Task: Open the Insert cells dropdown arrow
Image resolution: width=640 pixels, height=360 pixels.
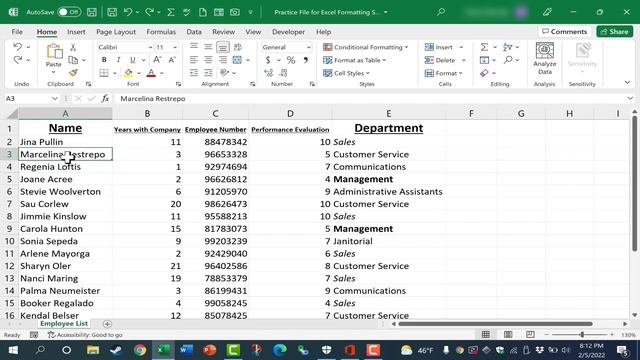Action: click(x=461, y=47)
